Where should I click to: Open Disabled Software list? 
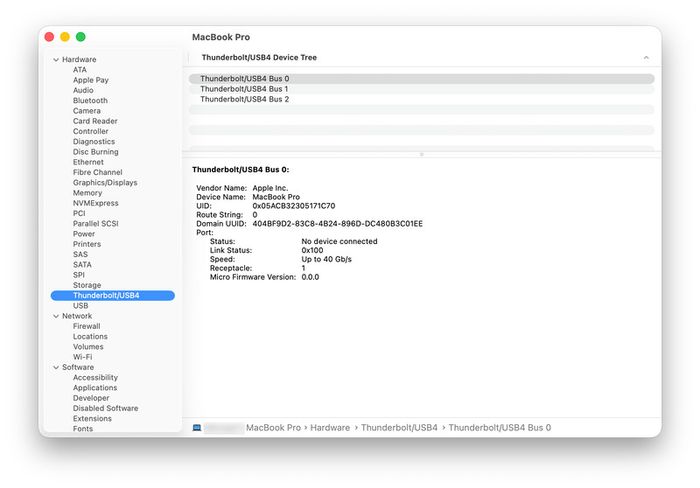coord(105,409)
